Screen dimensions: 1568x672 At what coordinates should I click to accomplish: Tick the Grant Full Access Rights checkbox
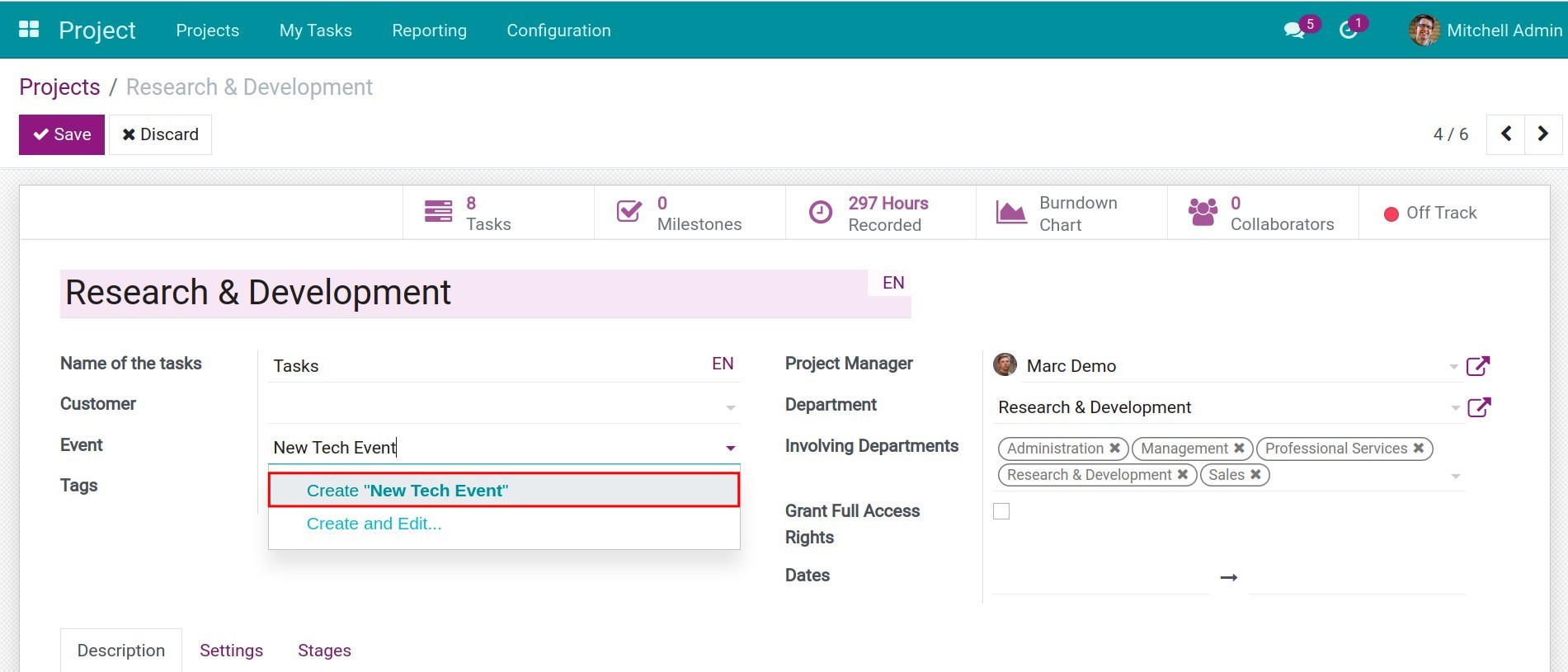[x=1001, y=511]
